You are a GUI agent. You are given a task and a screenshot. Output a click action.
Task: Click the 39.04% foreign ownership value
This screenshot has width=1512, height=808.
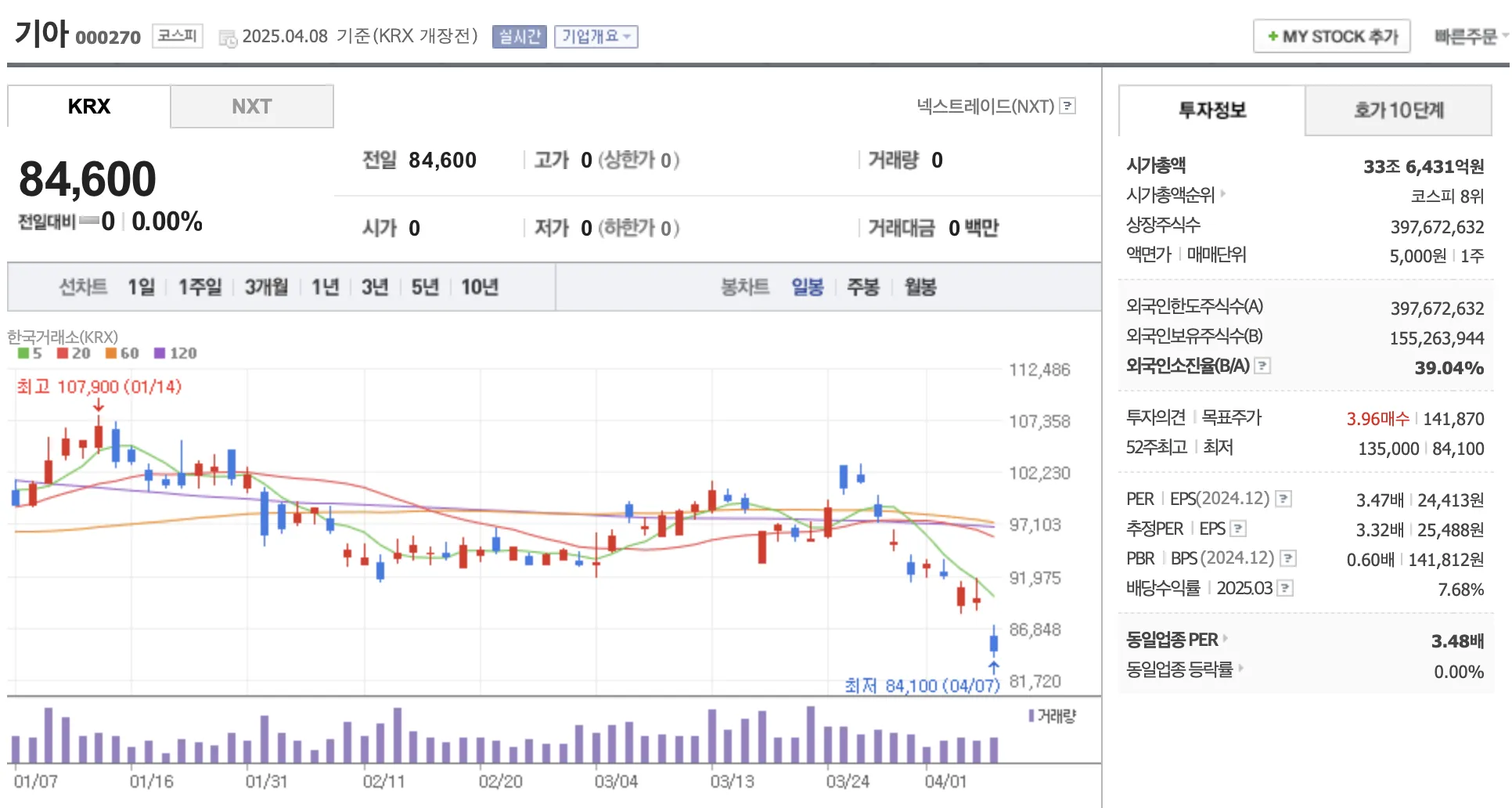(x=1449, y=368)
